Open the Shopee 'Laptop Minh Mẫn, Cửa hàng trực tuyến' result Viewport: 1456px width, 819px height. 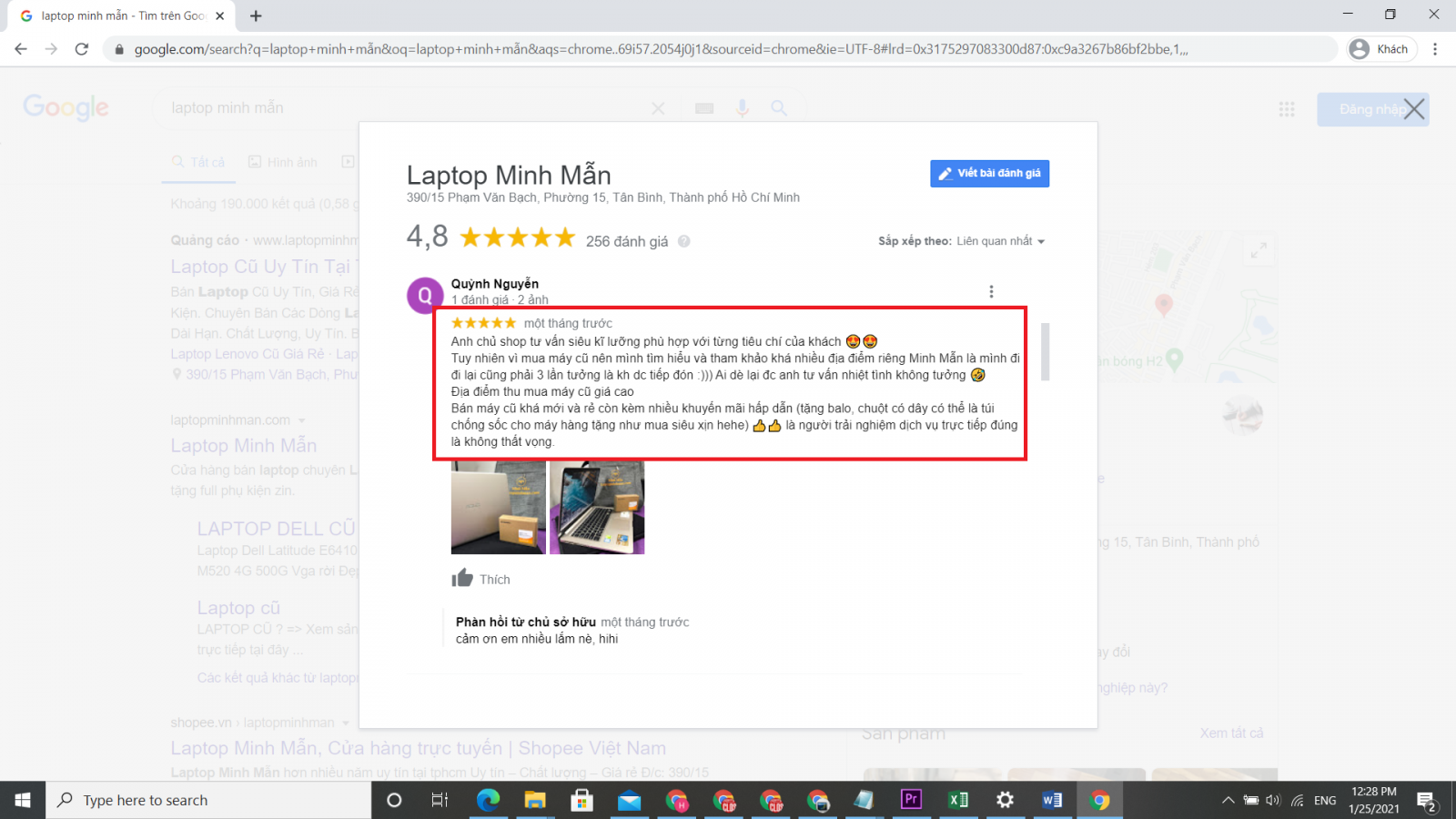click(x=419, y=748)
